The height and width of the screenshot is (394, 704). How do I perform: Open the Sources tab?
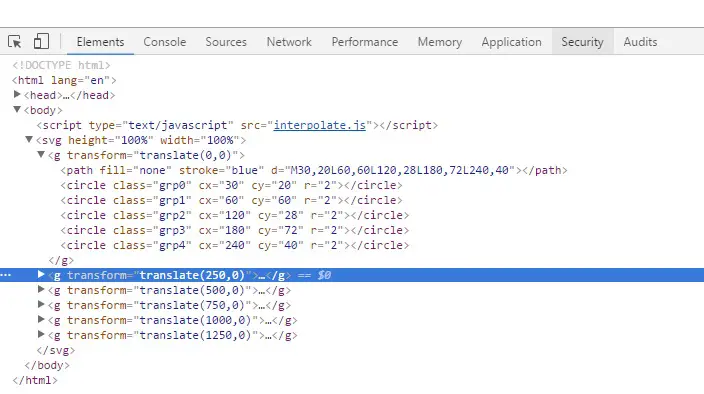(x=226, y=42)
